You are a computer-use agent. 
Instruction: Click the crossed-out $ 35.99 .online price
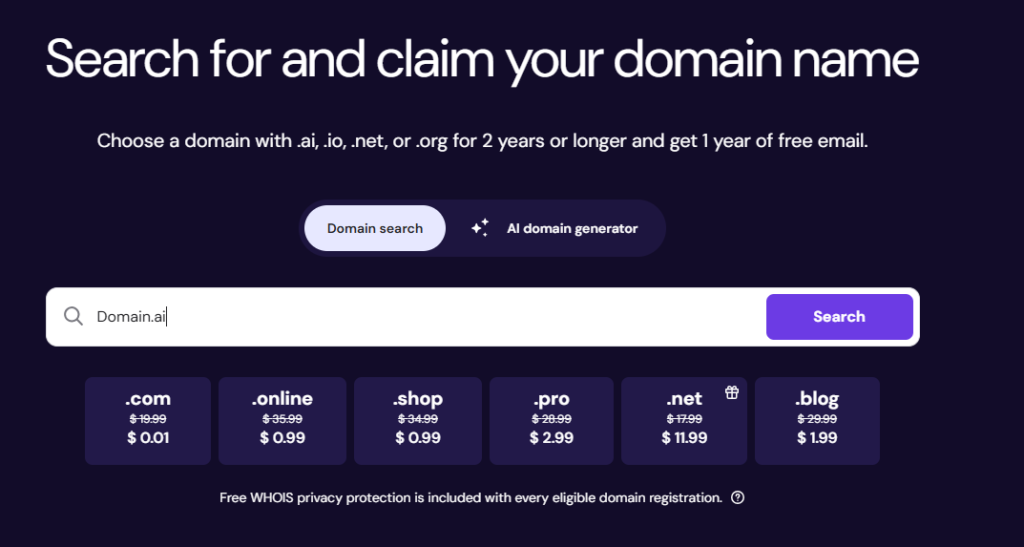(282, 419)
